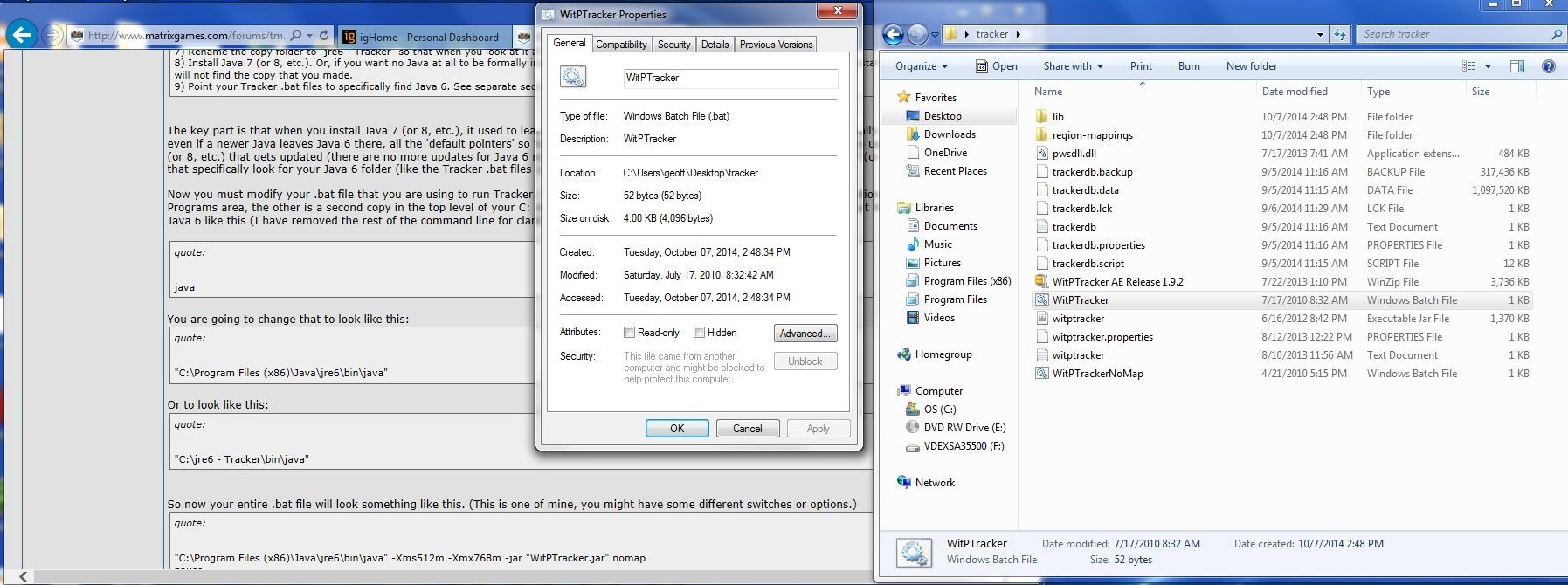Click the Explorer help question mark icon
The width and height of the screenshot is (1568, 585).
pyautogui.click(x=1549, y=66)
